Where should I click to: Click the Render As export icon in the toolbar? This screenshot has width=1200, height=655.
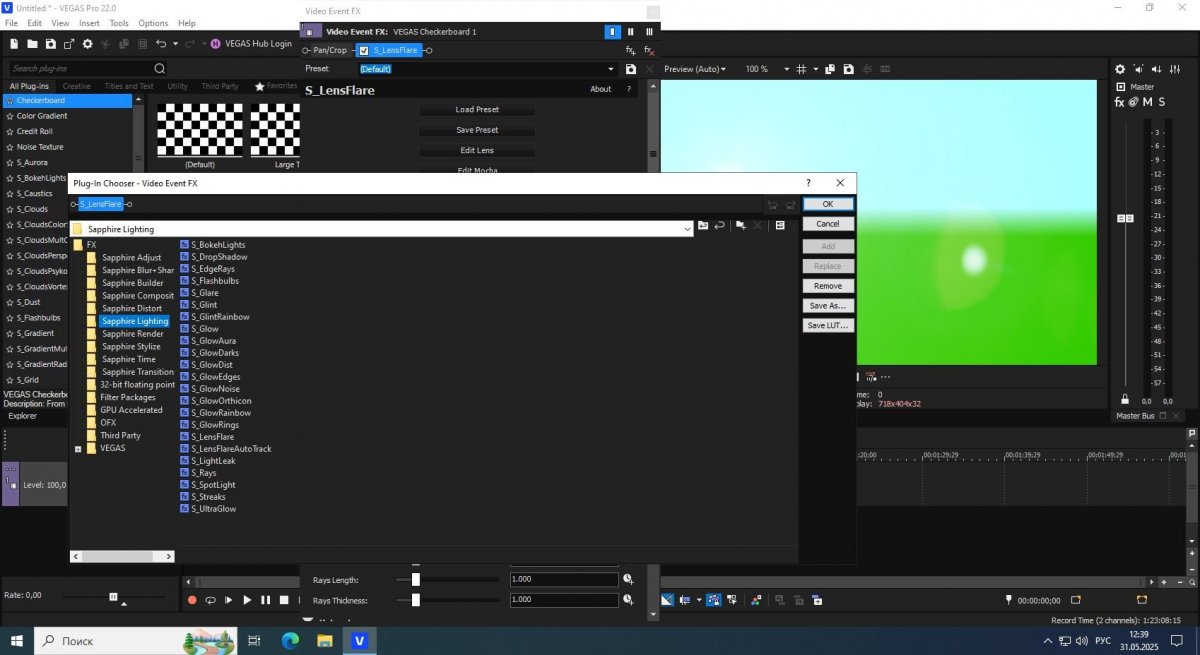(x=69, y=44)
